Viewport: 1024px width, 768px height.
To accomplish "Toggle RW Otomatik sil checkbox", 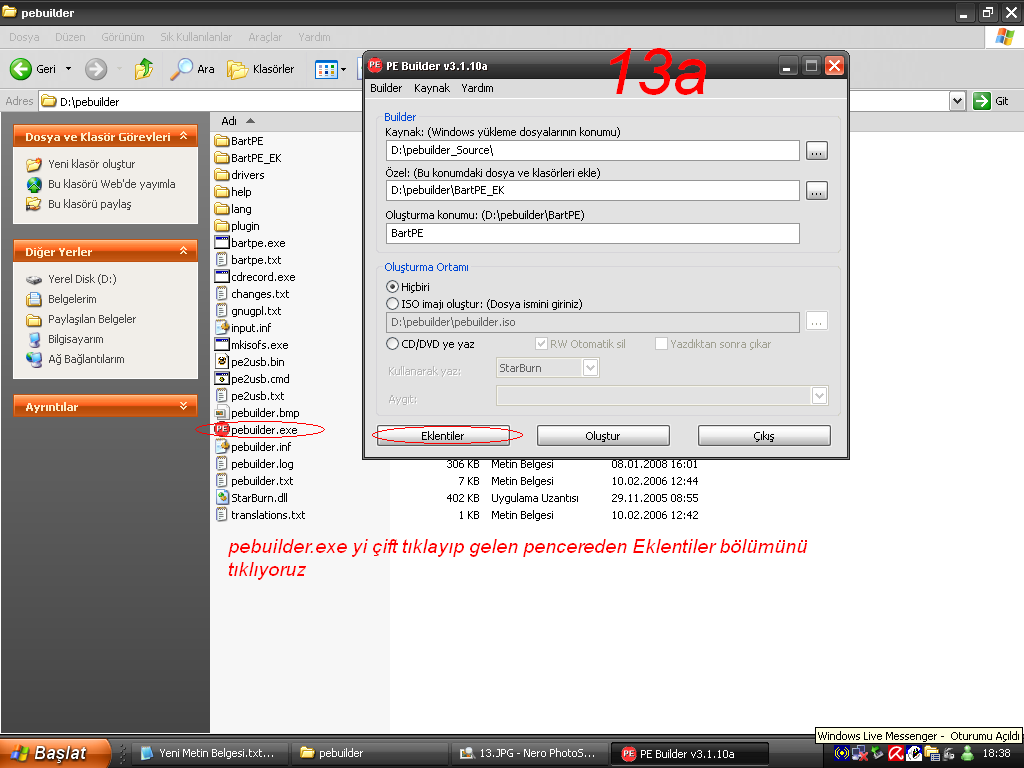I will click(541, 344).
